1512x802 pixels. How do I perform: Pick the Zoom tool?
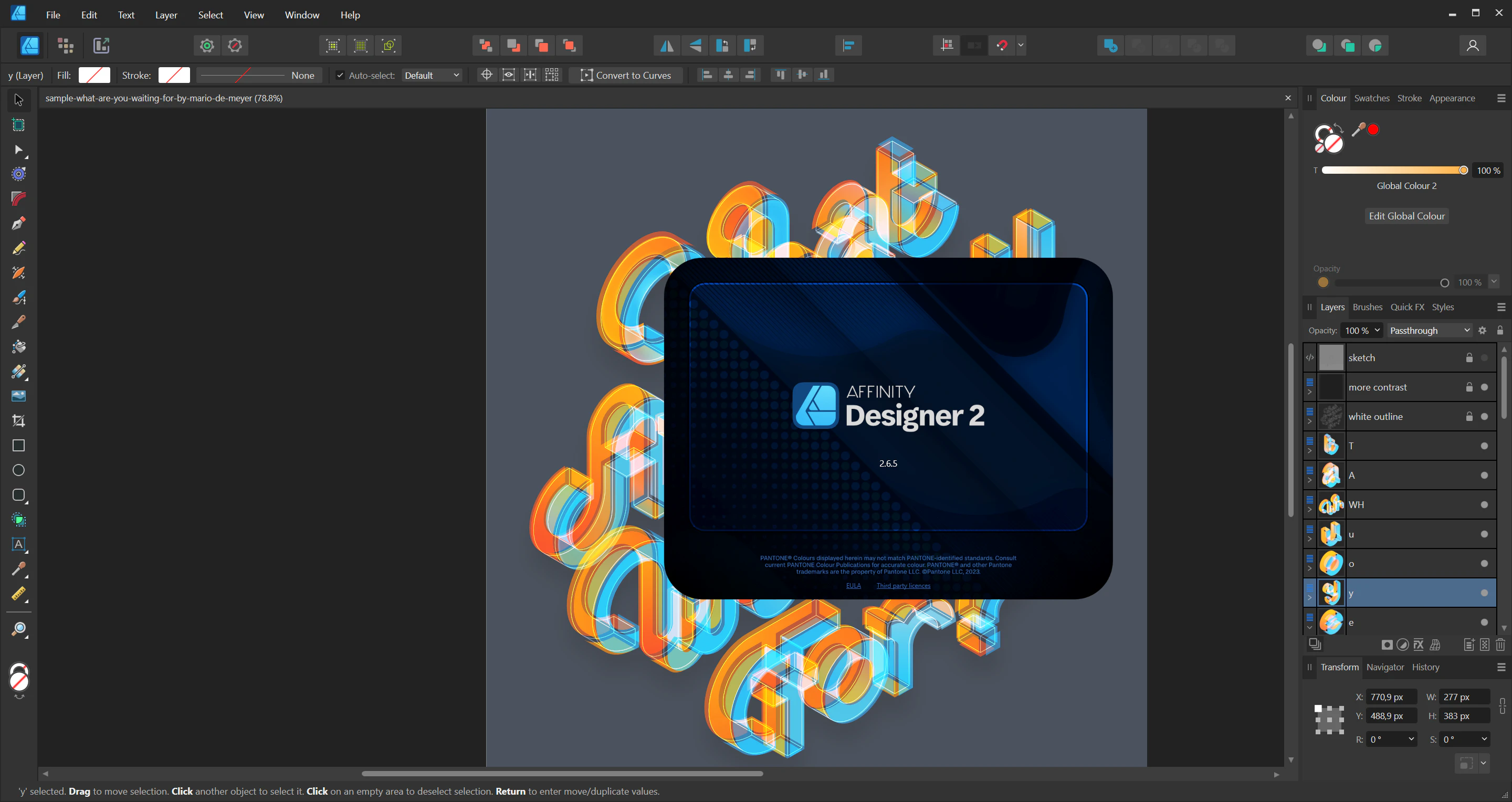pos(18,629)
